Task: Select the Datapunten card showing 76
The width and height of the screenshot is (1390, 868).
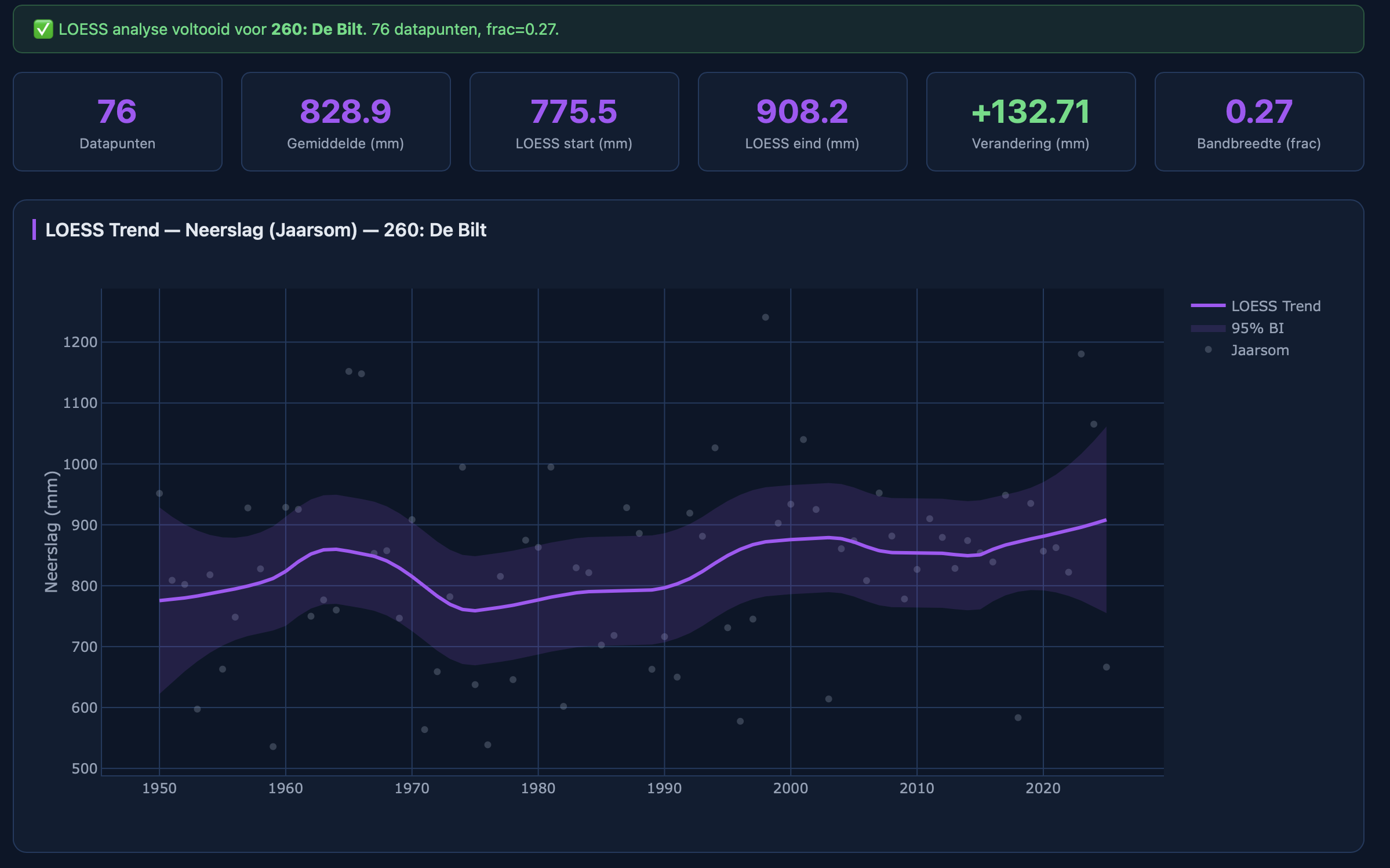Action: [117, 122]
